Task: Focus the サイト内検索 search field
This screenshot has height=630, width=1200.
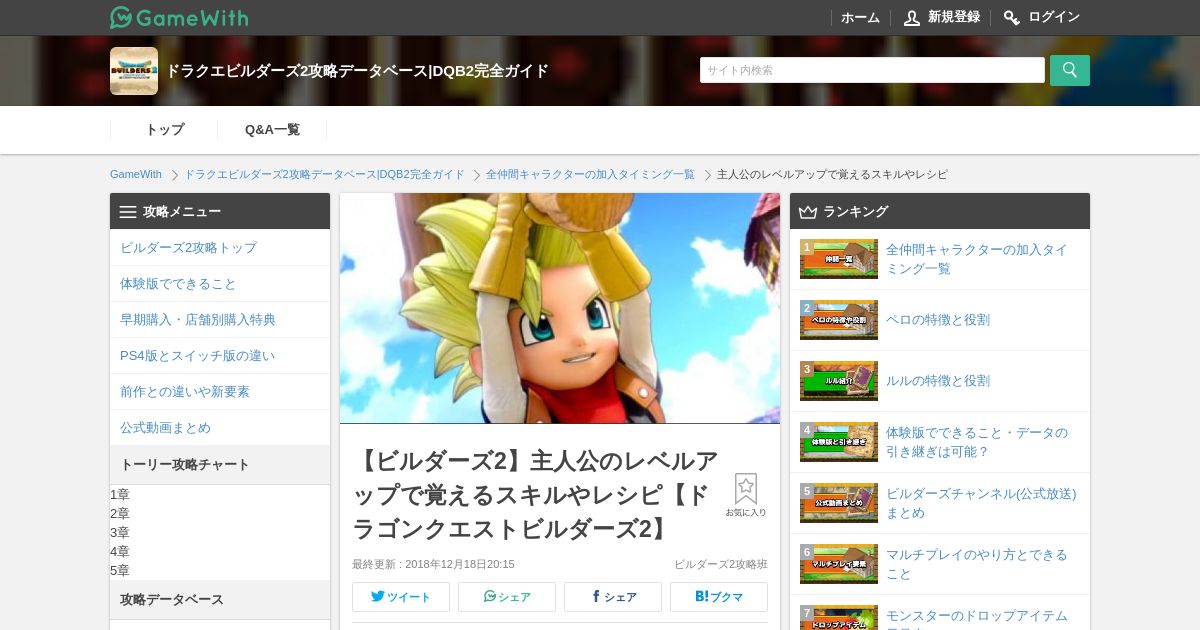Action: (872, 70)
